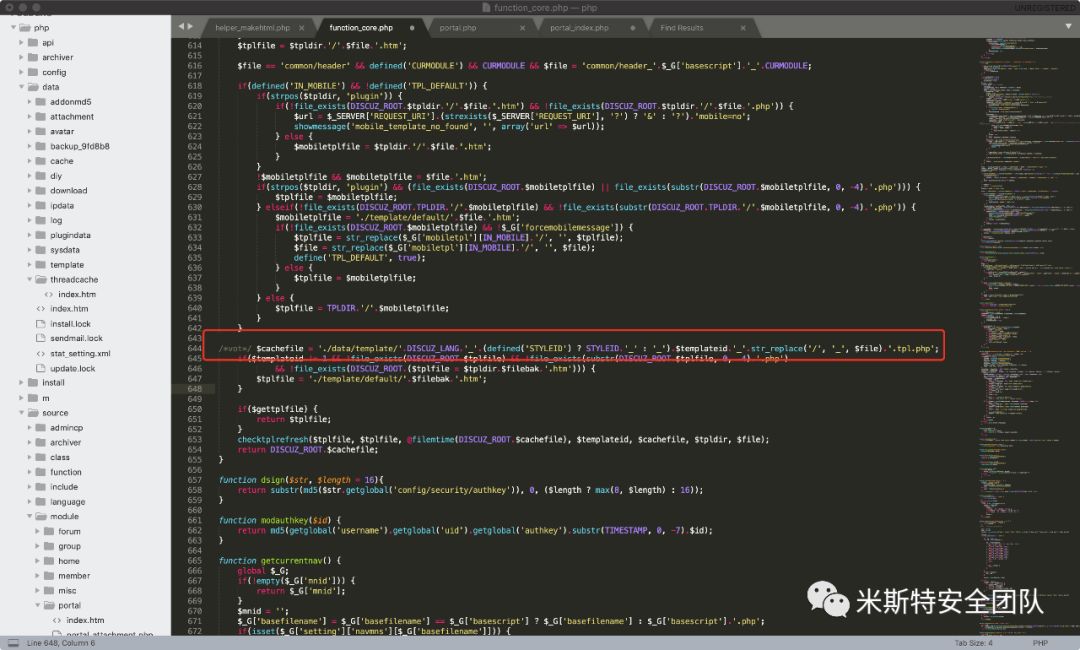Open the portal.php tab
The width and height of the screenshot is (1080, 650).
click(458, 28)
